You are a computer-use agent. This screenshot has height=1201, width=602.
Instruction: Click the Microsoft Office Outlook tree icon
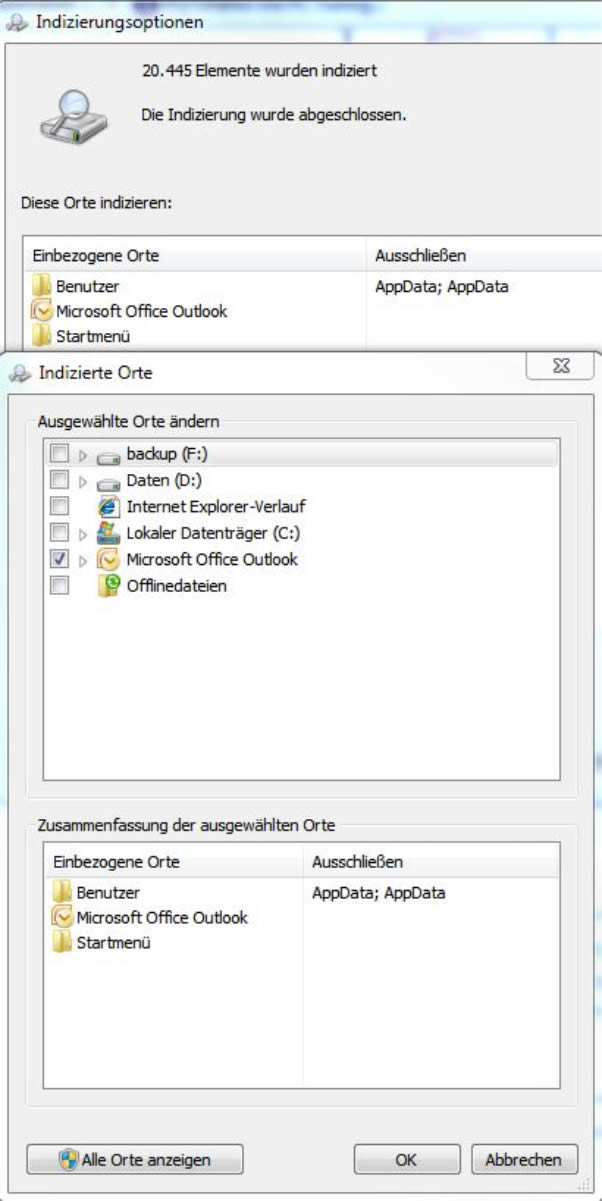tap(108, 559)
